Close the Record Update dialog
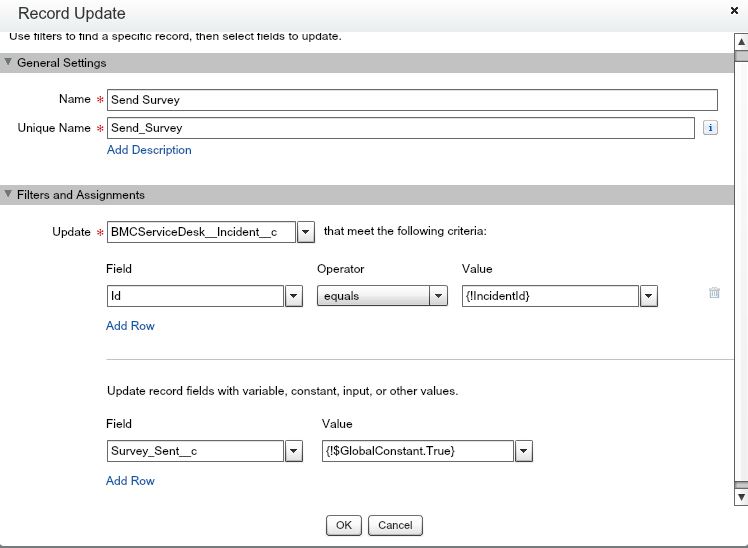 click(735, 10)
